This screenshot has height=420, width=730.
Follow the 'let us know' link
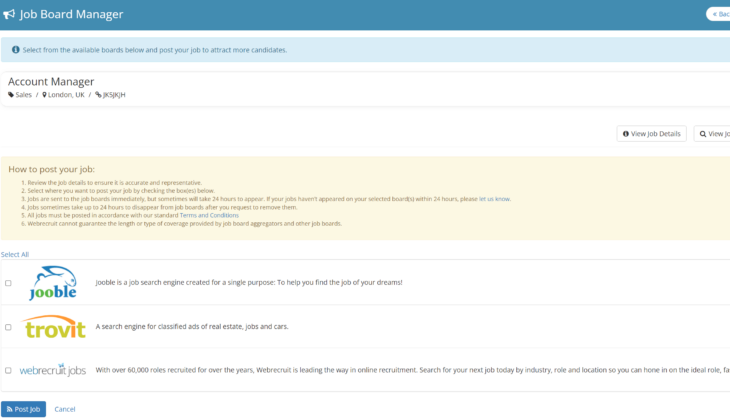coord(494,199)
